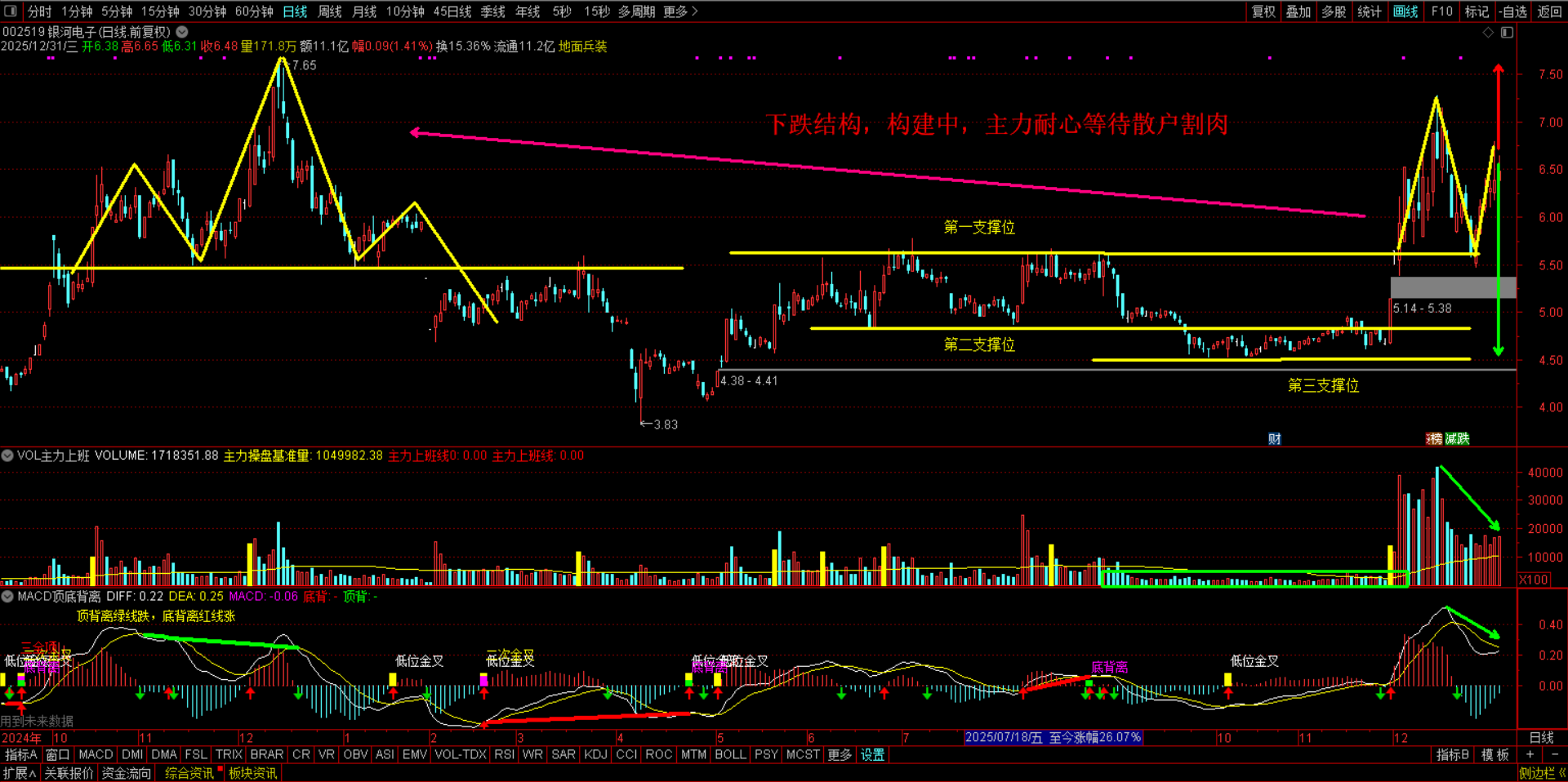Click the 窗口 window option
The height and width of the screenshot is (782, 1568).
pyautogui.click(x=58, y=754)
